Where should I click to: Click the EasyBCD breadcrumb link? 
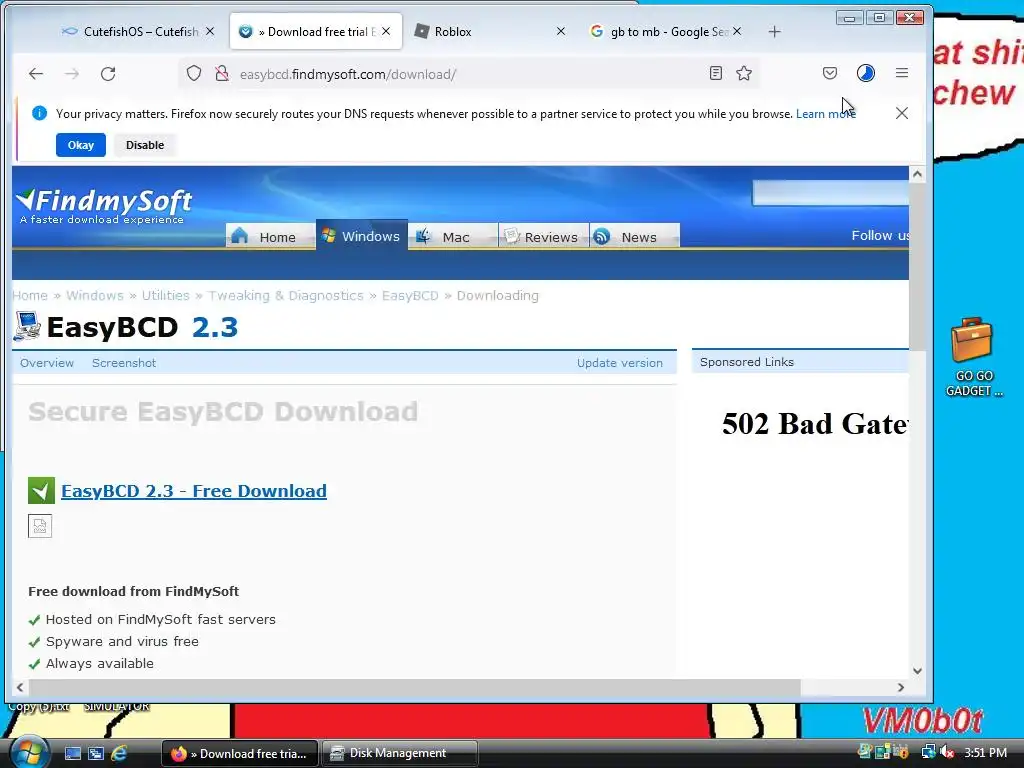pyautogui.click(x=410, y=296)
